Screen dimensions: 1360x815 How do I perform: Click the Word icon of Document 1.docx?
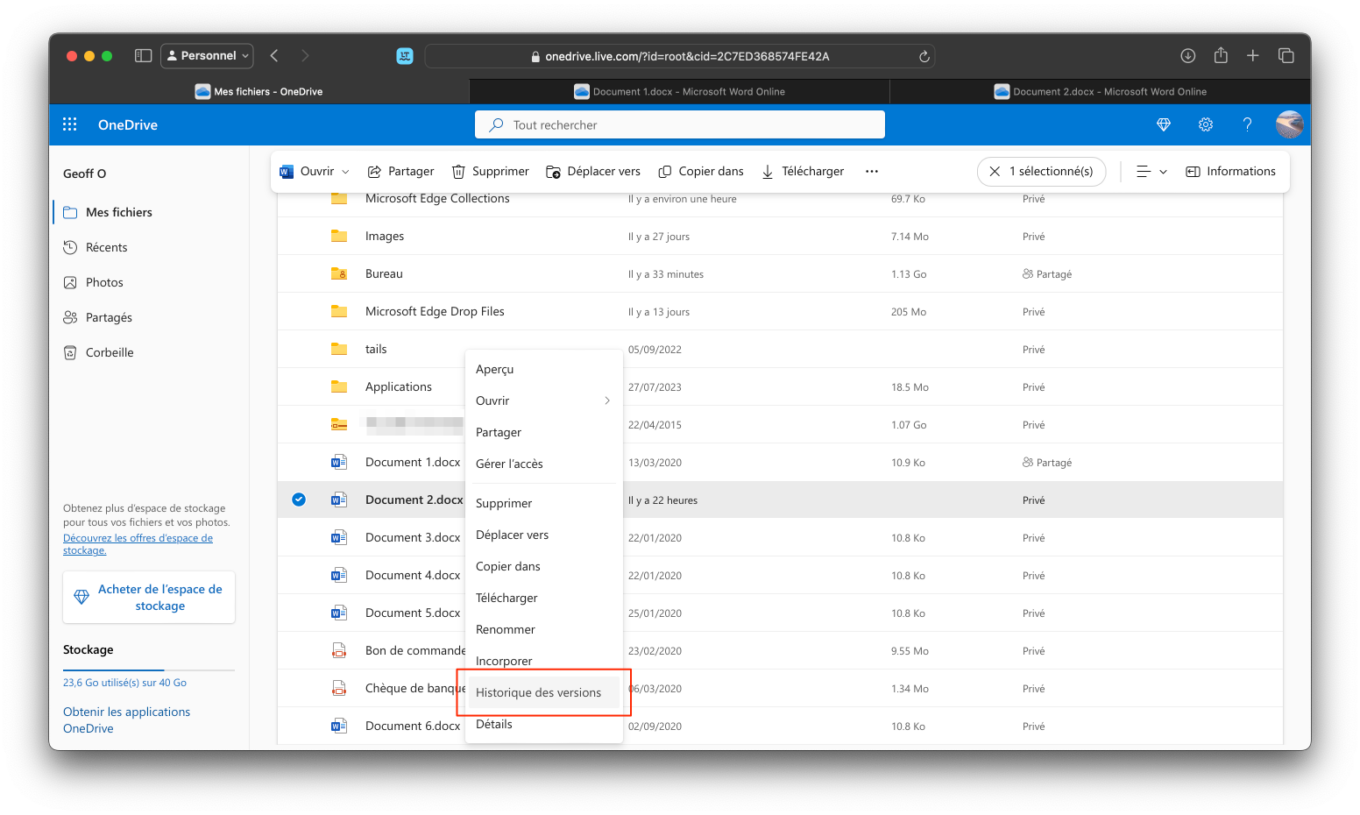(x=339, y=462)
